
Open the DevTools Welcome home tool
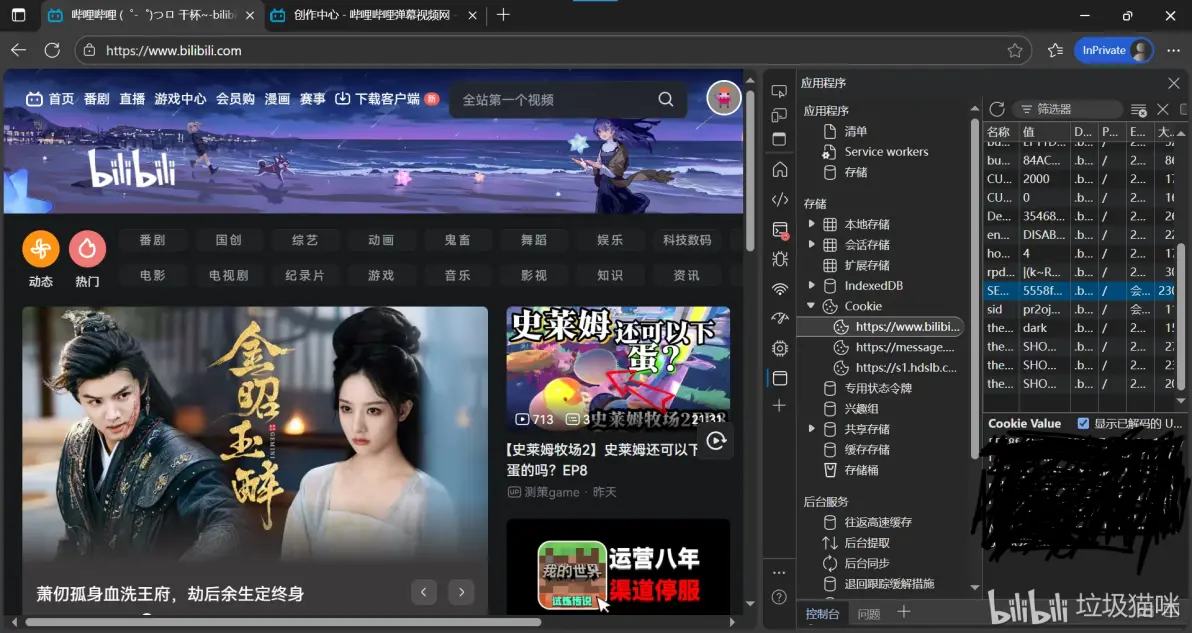coord(780,169)
